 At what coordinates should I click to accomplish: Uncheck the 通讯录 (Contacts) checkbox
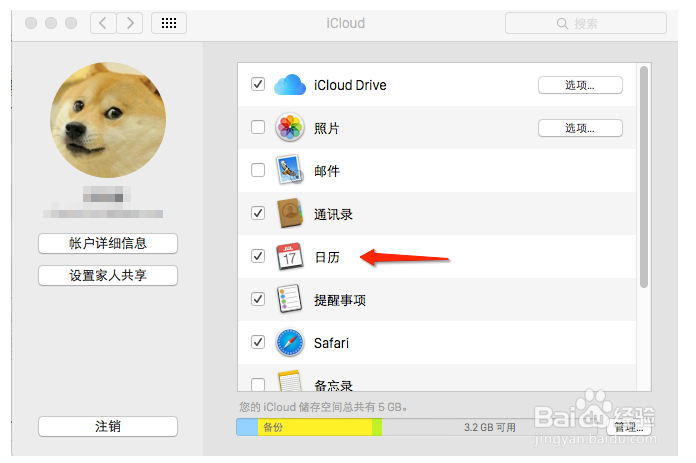258,213
